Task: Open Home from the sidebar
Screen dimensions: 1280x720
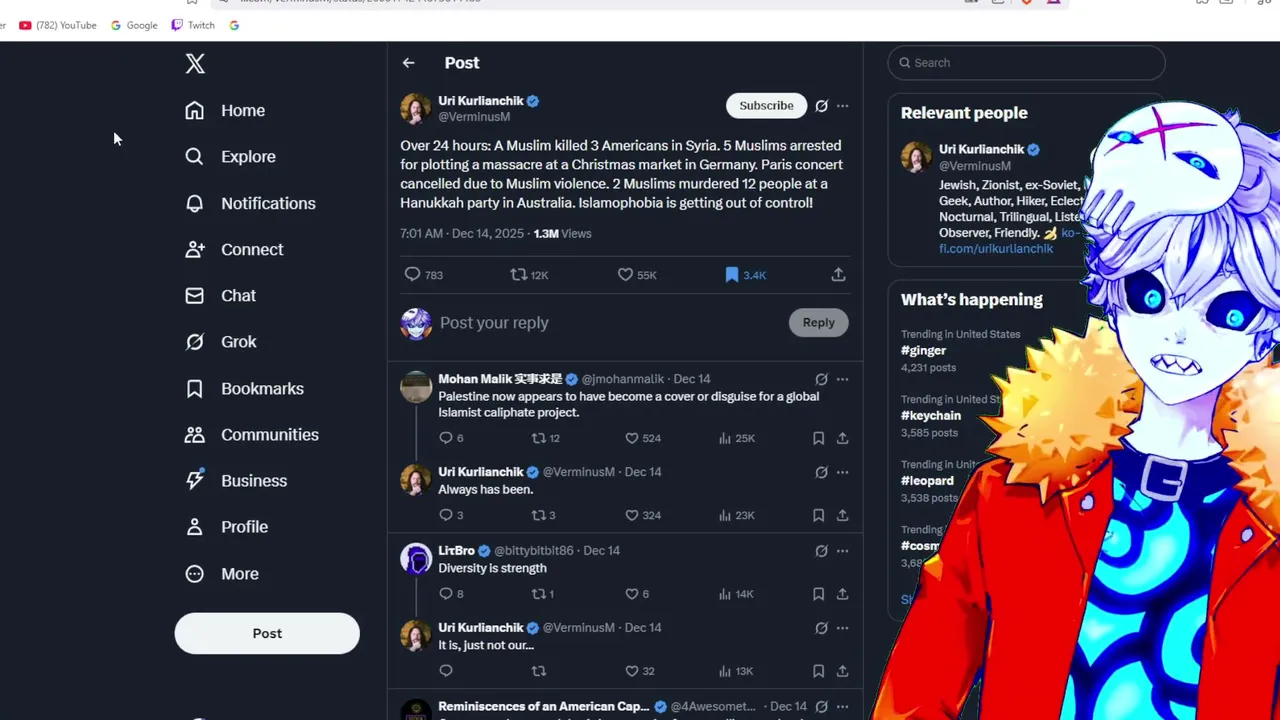Action: pos(225,111)
